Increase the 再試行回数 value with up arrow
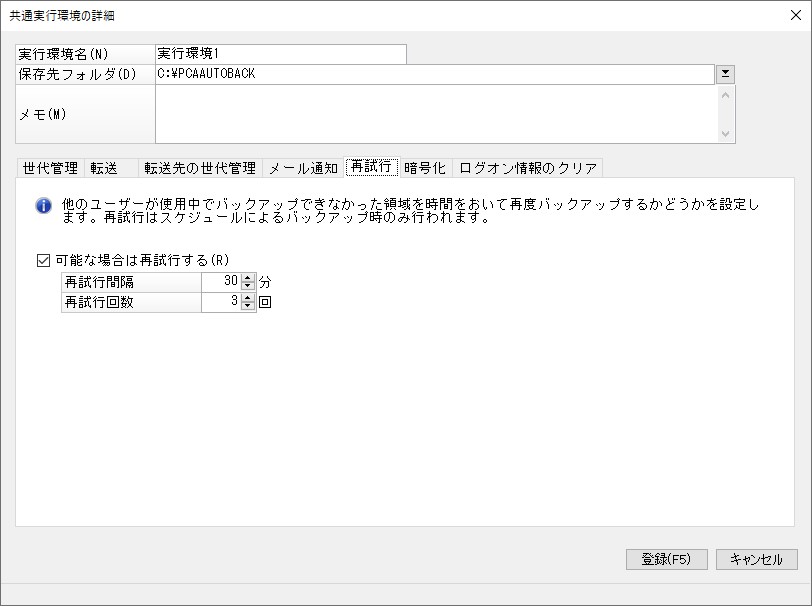 tap(248, 298)
